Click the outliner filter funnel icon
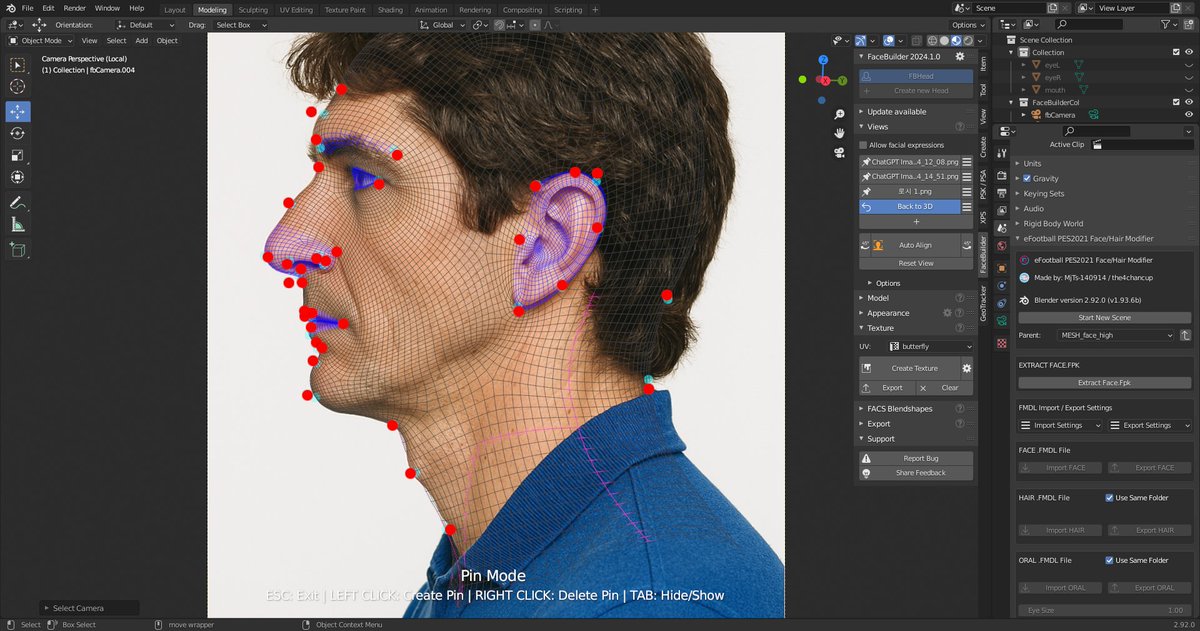The height and width of the screenshot is (631, 1200). click(1165, 24)
